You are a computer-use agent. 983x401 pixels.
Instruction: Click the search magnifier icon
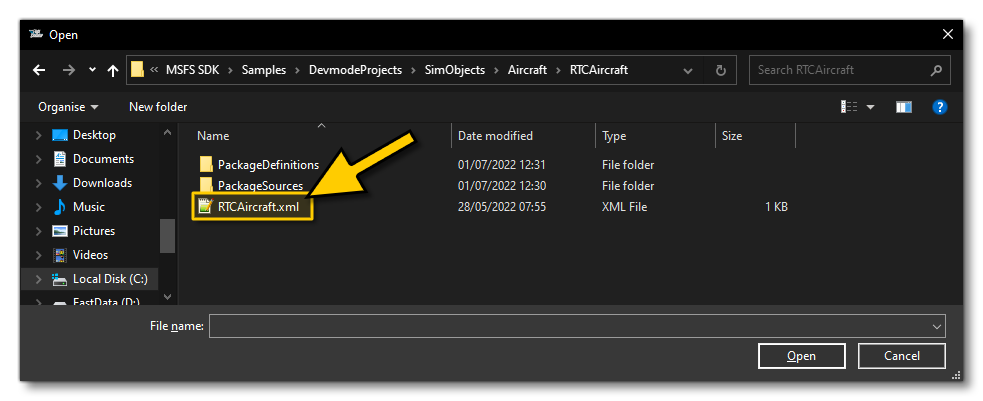(936, 70)
